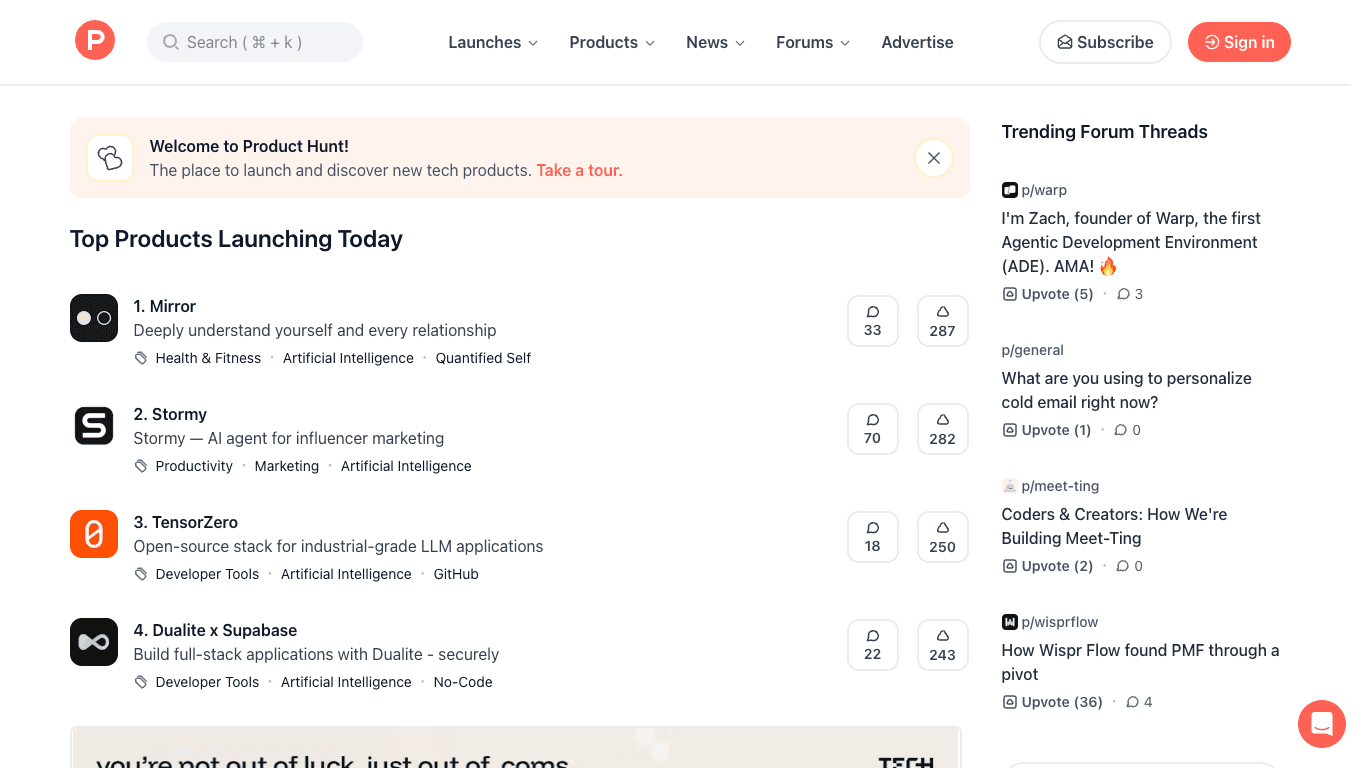The image size is (1366, 768).
Task: Upvote the Warp AMA forum thread
Action: point(1047,293)
